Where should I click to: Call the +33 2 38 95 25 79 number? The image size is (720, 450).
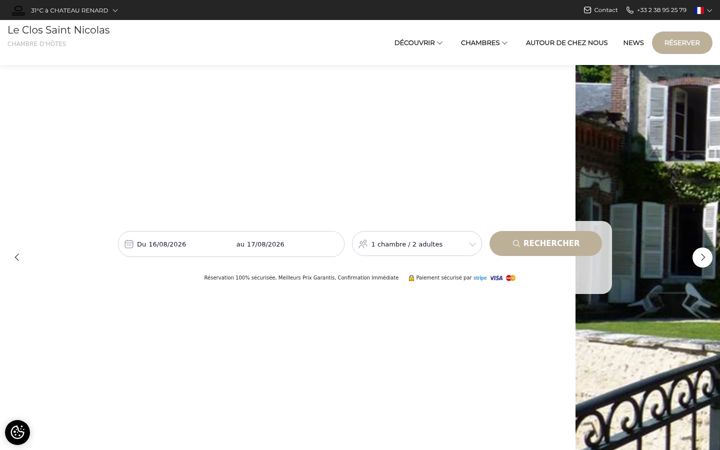point(661,10)
